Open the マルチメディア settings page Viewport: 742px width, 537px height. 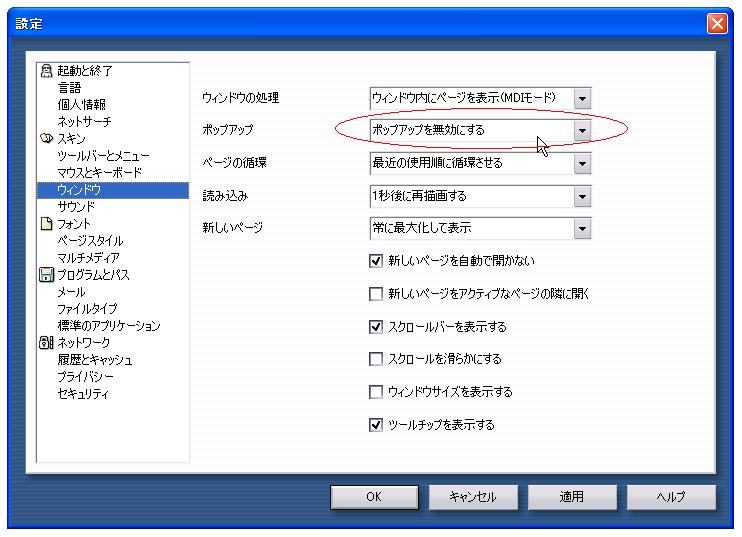pos(88,258)
